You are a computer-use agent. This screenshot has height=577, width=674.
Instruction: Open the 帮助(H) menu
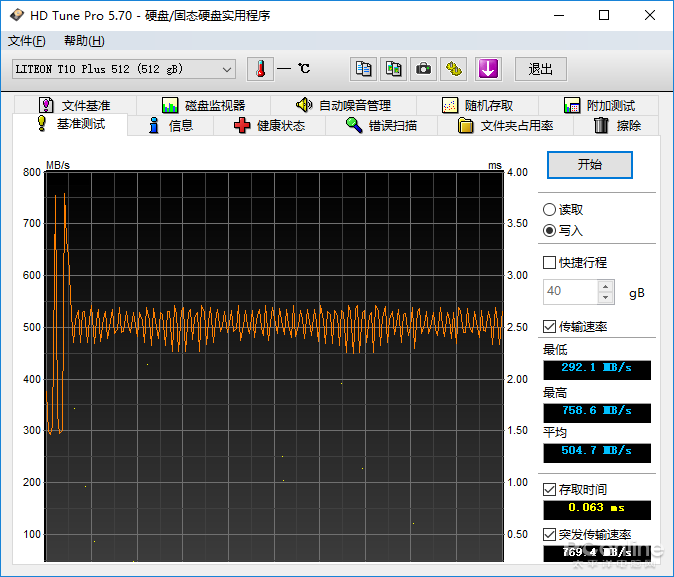[x=84, y=41]
